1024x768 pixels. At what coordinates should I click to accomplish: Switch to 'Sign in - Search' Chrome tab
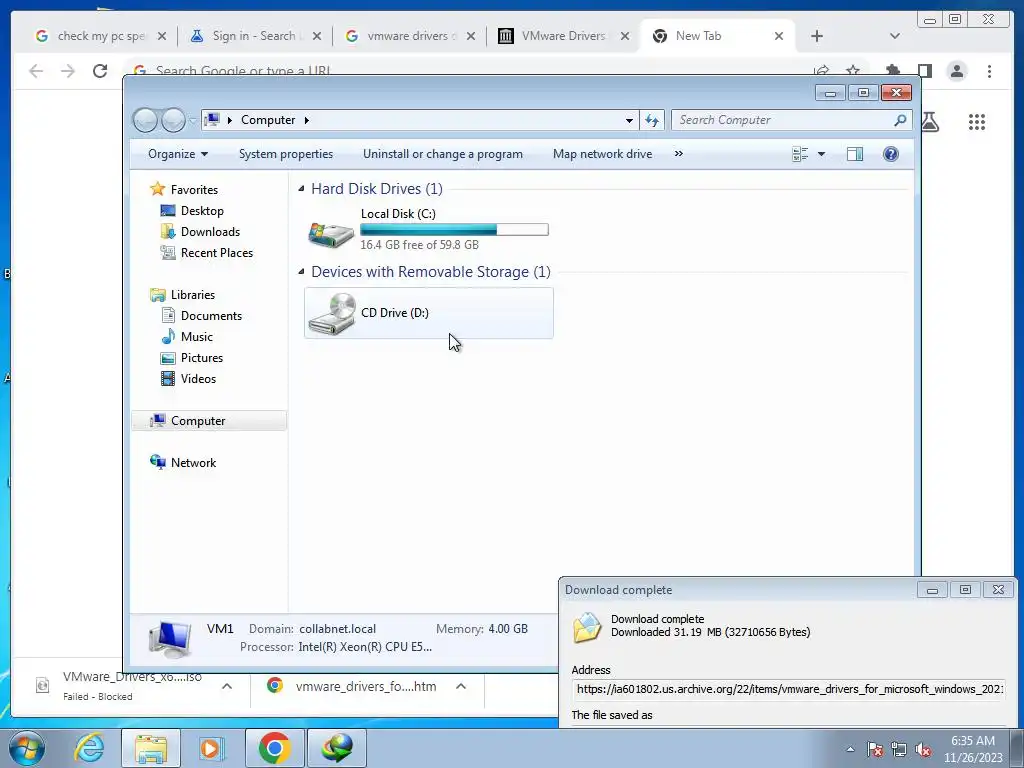(255, 36)
